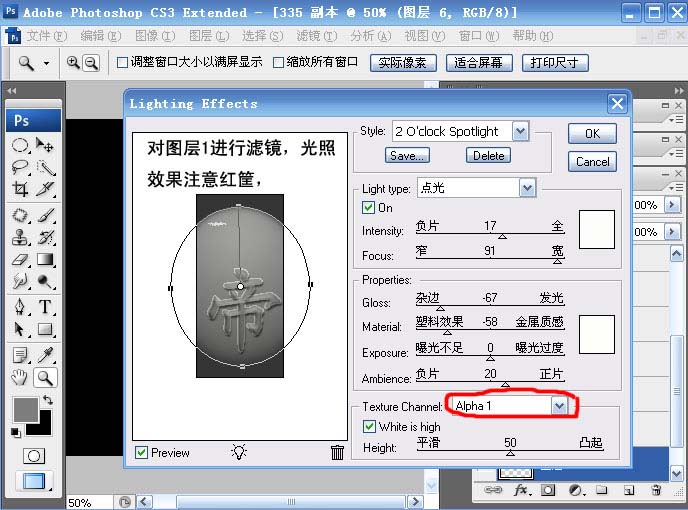This screenshot has width=688, height=510.
Task: Open the 编辑 (Edit) menu
Action: [100, 36]
